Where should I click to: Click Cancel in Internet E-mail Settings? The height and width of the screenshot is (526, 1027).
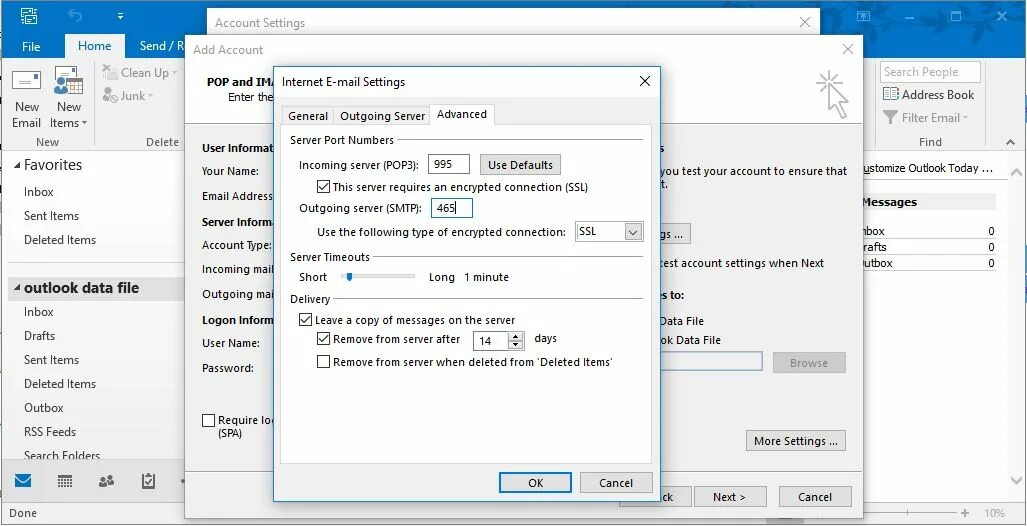616,483
